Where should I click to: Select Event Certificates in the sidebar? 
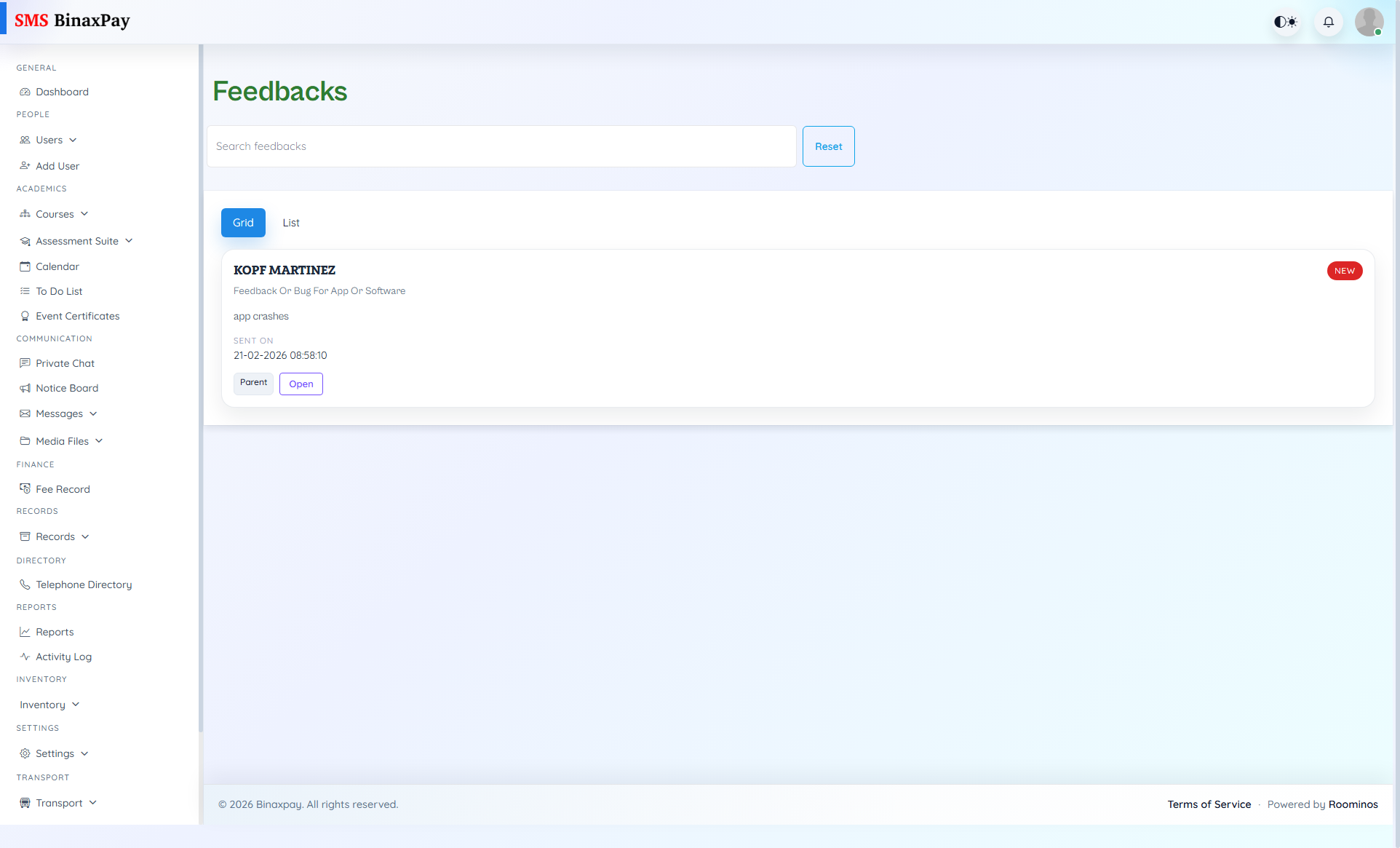(77, 316)
